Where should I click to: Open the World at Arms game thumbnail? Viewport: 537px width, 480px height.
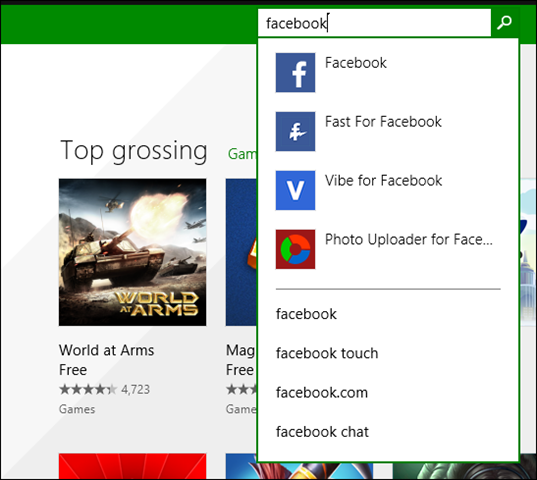(x=133, y=252)
